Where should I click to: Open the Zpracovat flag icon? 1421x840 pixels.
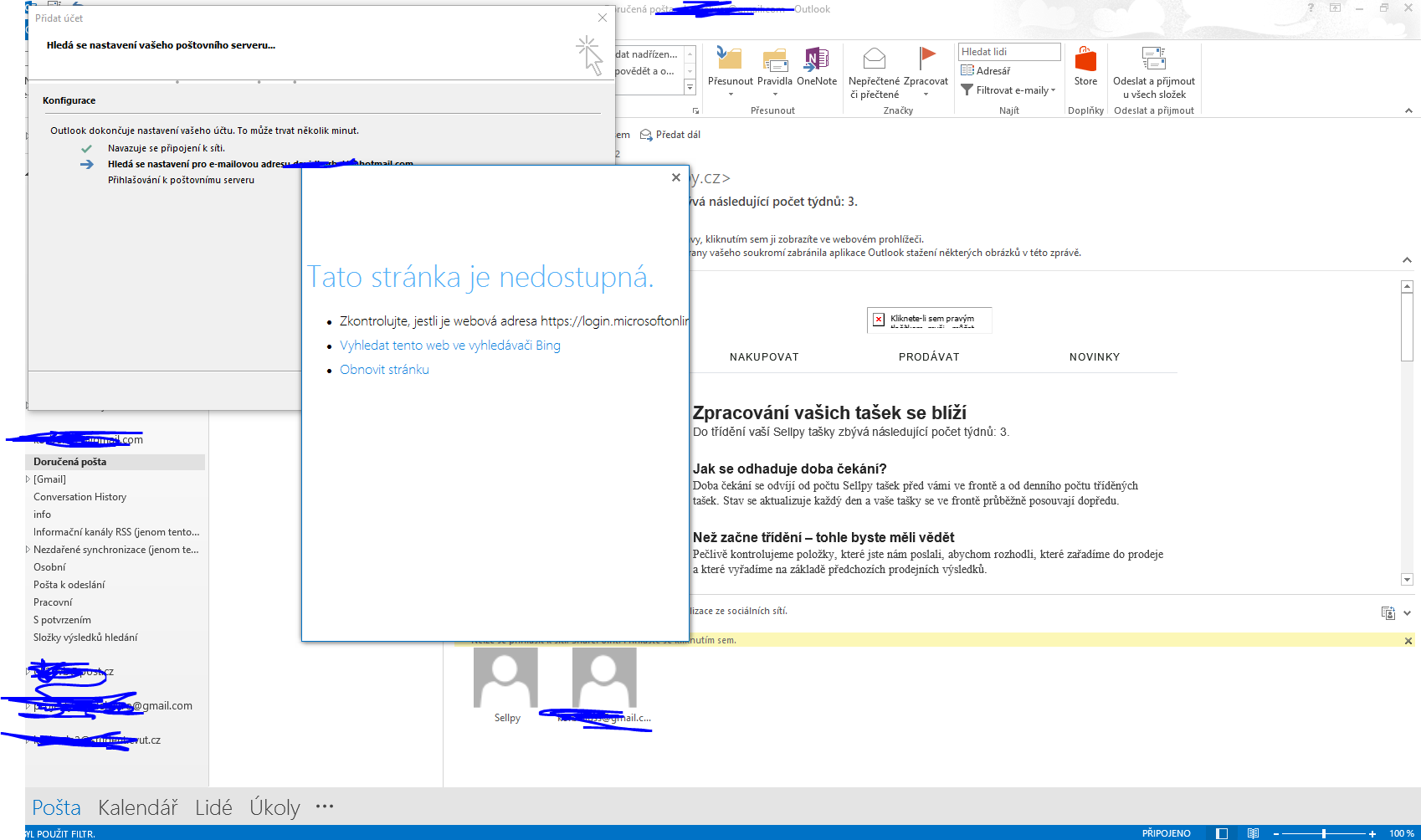point(926,58)
